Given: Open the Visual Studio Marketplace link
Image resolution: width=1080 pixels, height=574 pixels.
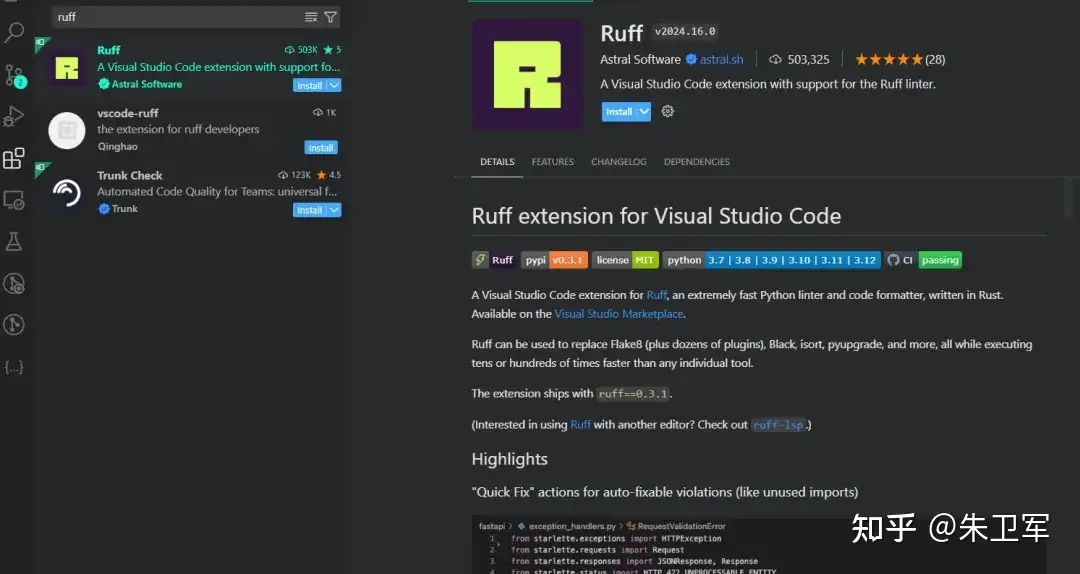Looking at the screenshot, I should (619, 314).
